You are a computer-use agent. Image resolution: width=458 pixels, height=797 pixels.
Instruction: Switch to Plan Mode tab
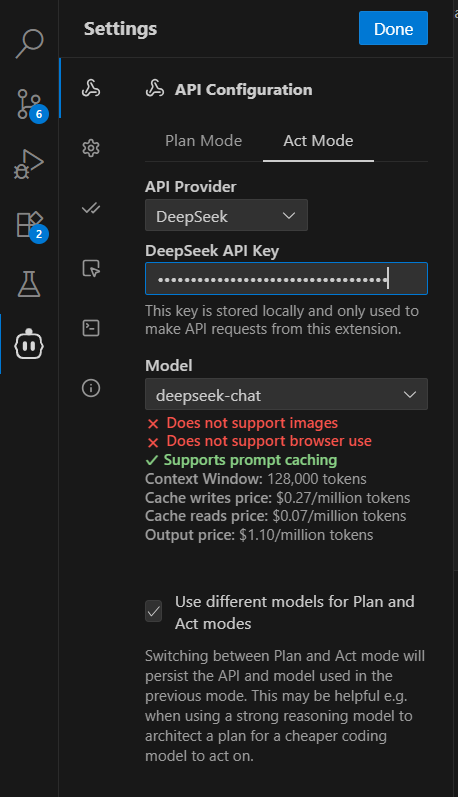[x=203, y=141]
